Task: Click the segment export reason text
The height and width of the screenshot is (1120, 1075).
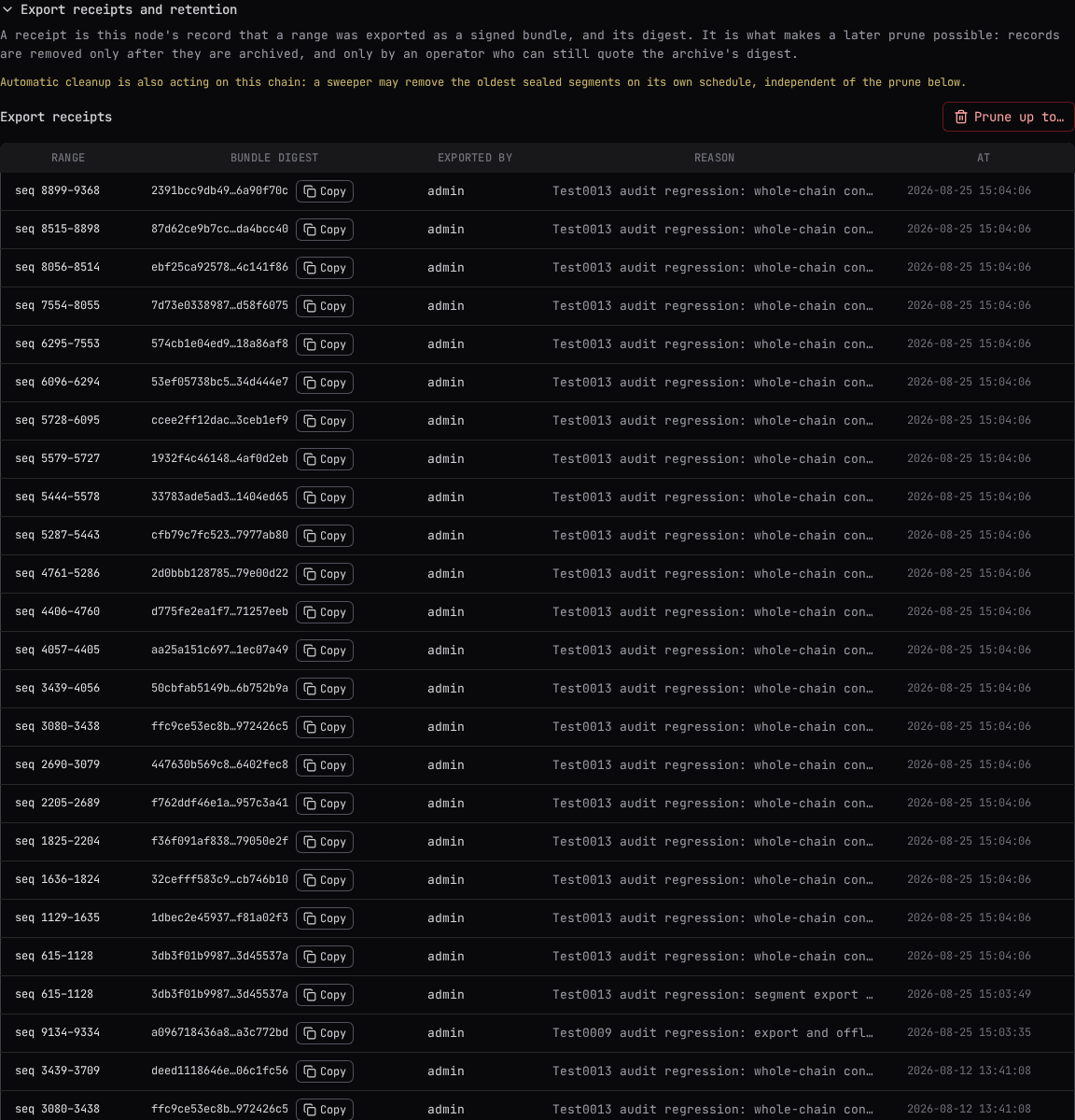Action: point(713,994)
